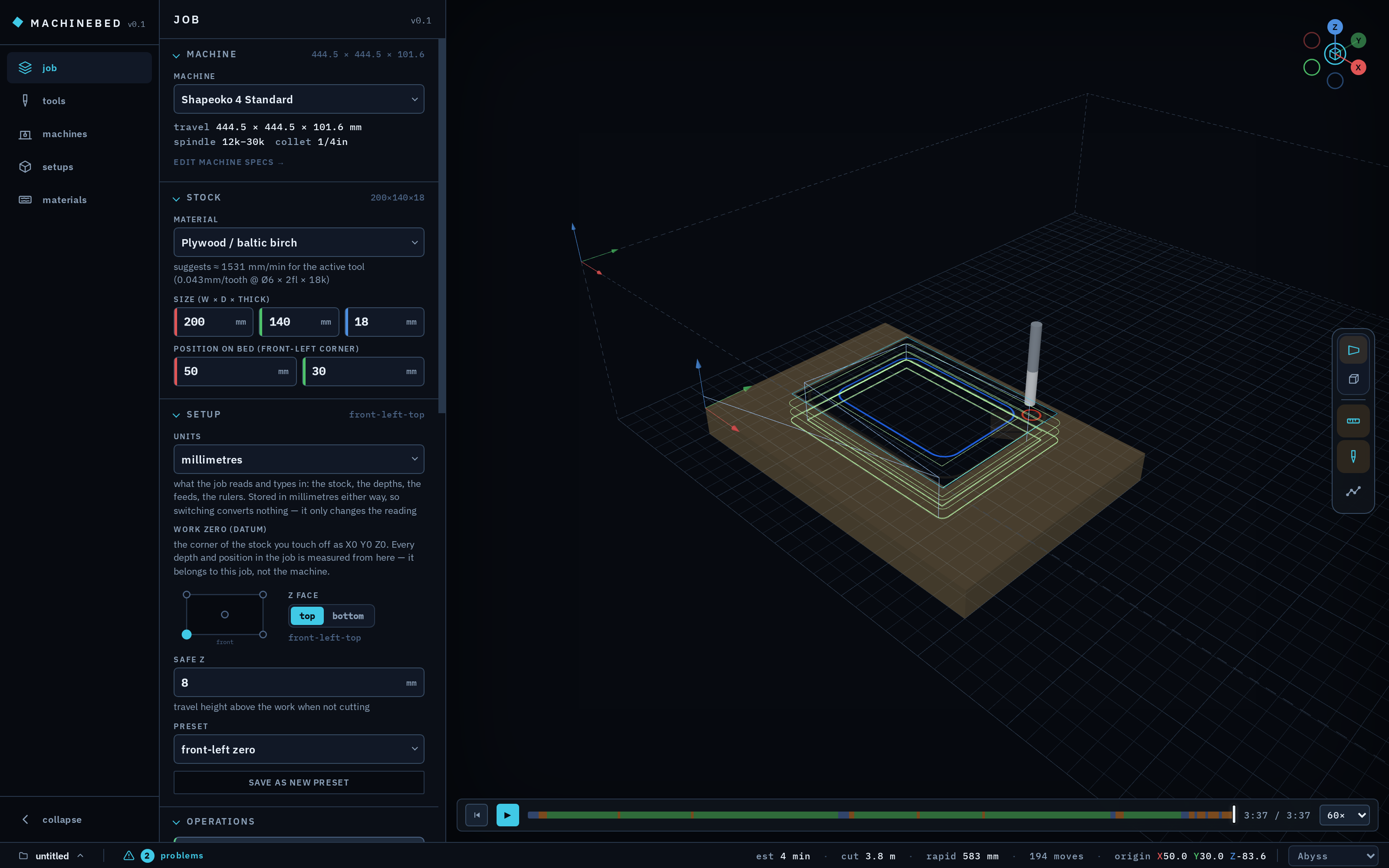Screen dimensions: 1389x868
Task: Click the Safe Z field showing 8
Action: [x=299, y=683]
